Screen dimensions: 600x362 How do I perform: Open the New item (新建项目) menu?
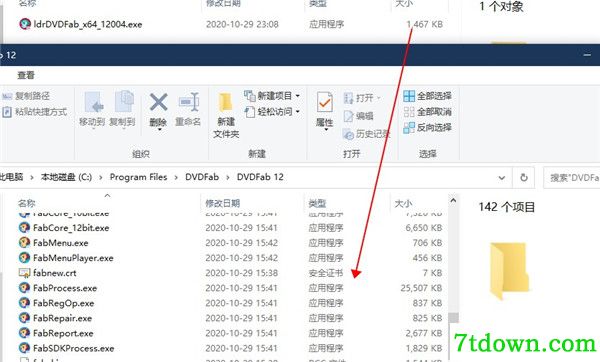pos(272,96)
